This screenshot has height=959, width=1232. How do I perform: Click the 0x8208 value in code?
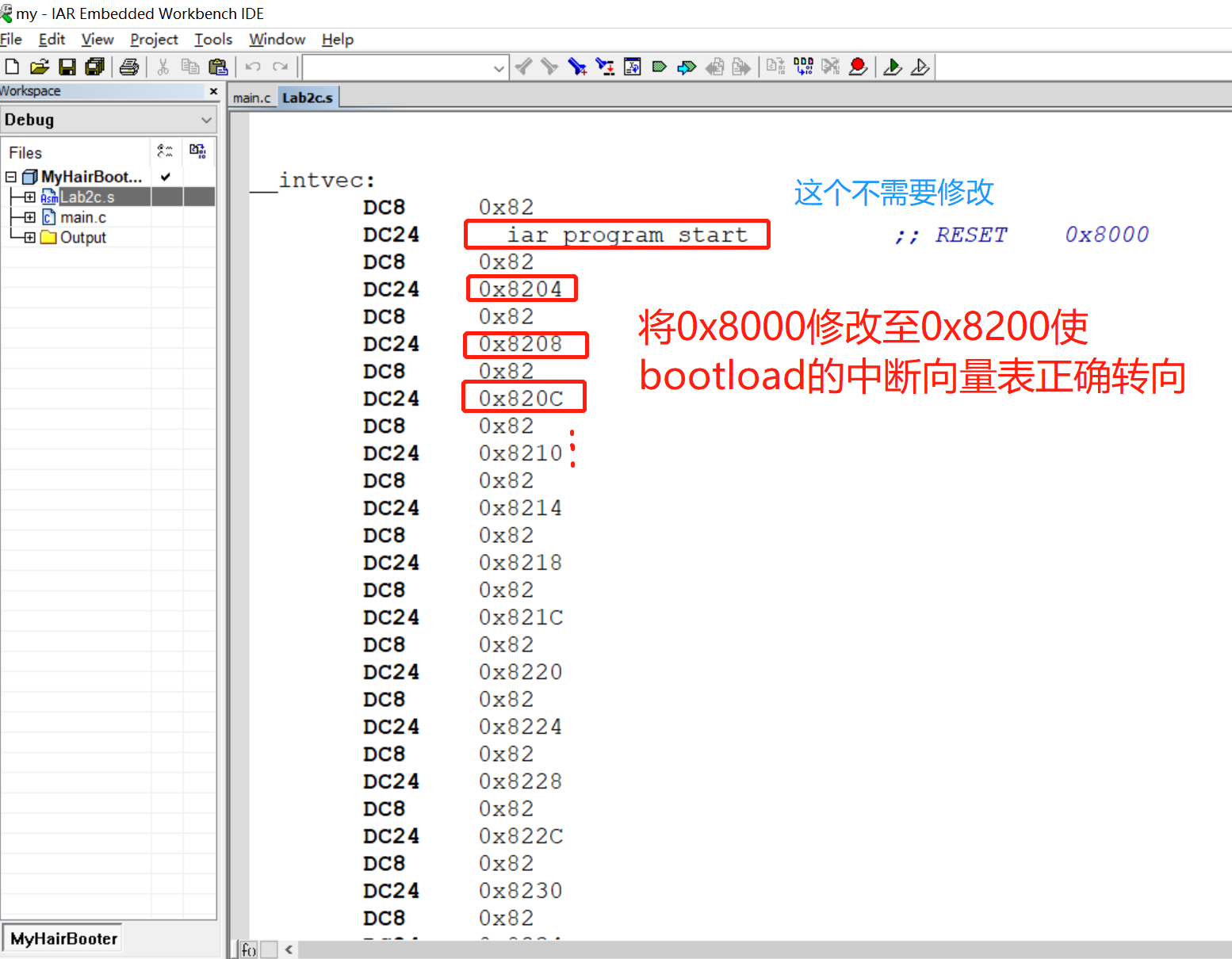click(x=520, y=344)
